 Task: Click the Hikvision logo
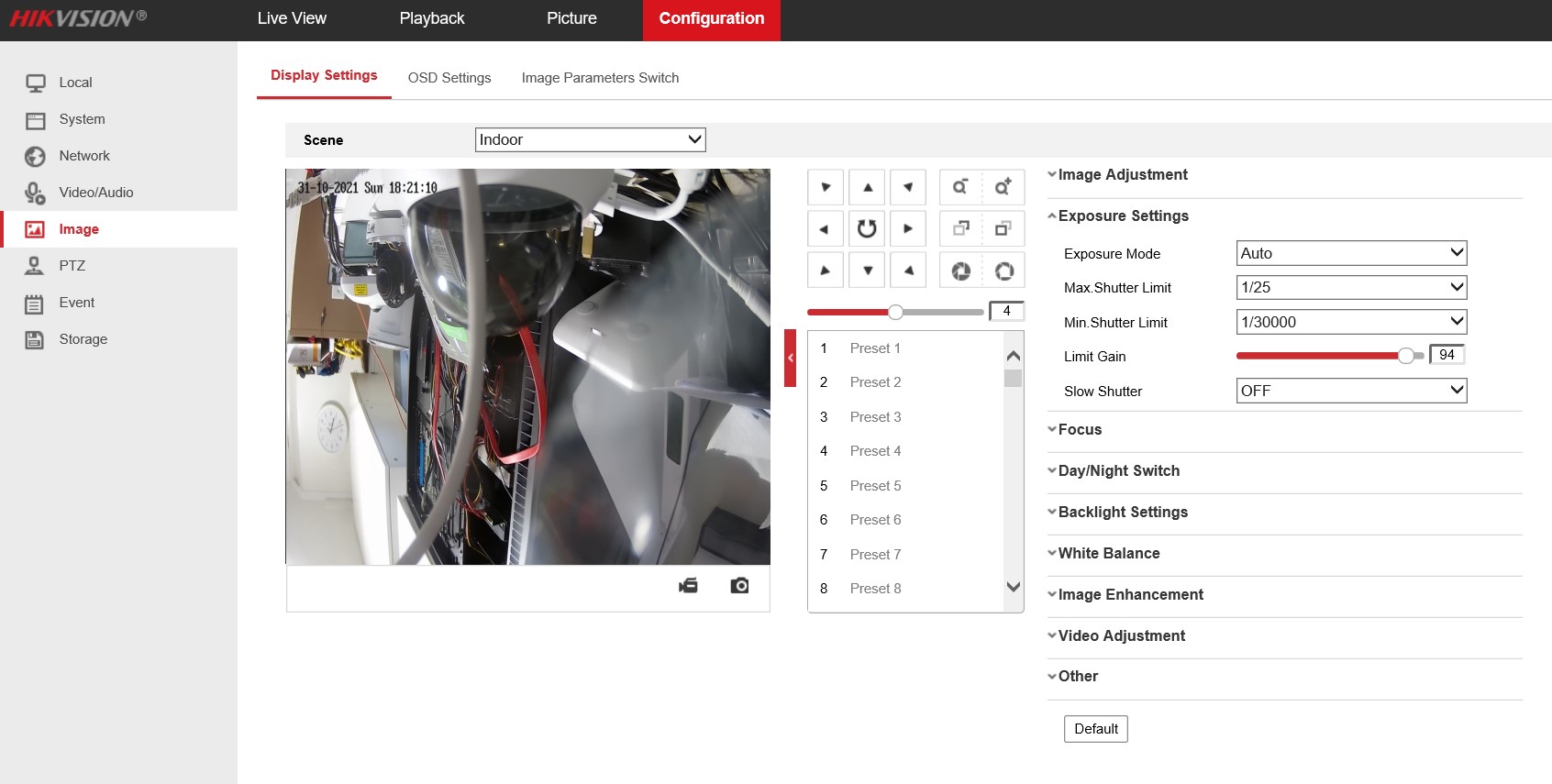(78, 18)
